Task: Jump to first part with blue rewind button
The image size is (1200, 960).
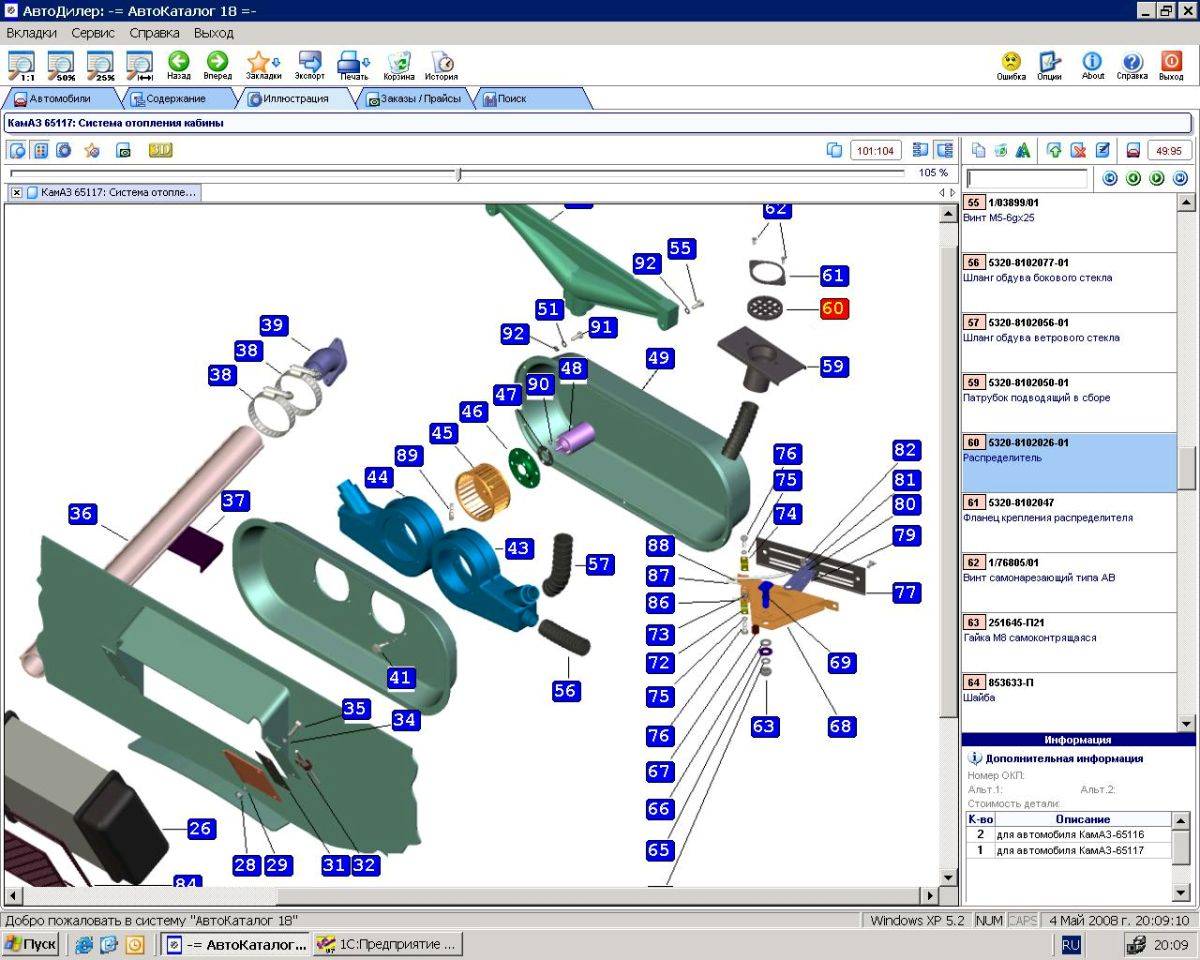Action: pyautogui.click(x=1109, y=178)
